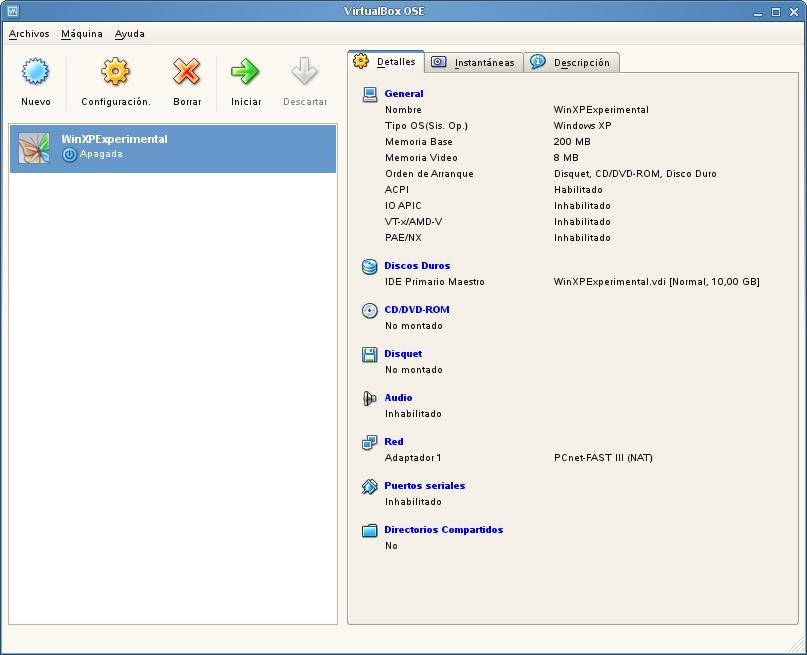The image size is (807, 655).
Task: Open the Disquet settings link
Action: click(x=403, y=353)
